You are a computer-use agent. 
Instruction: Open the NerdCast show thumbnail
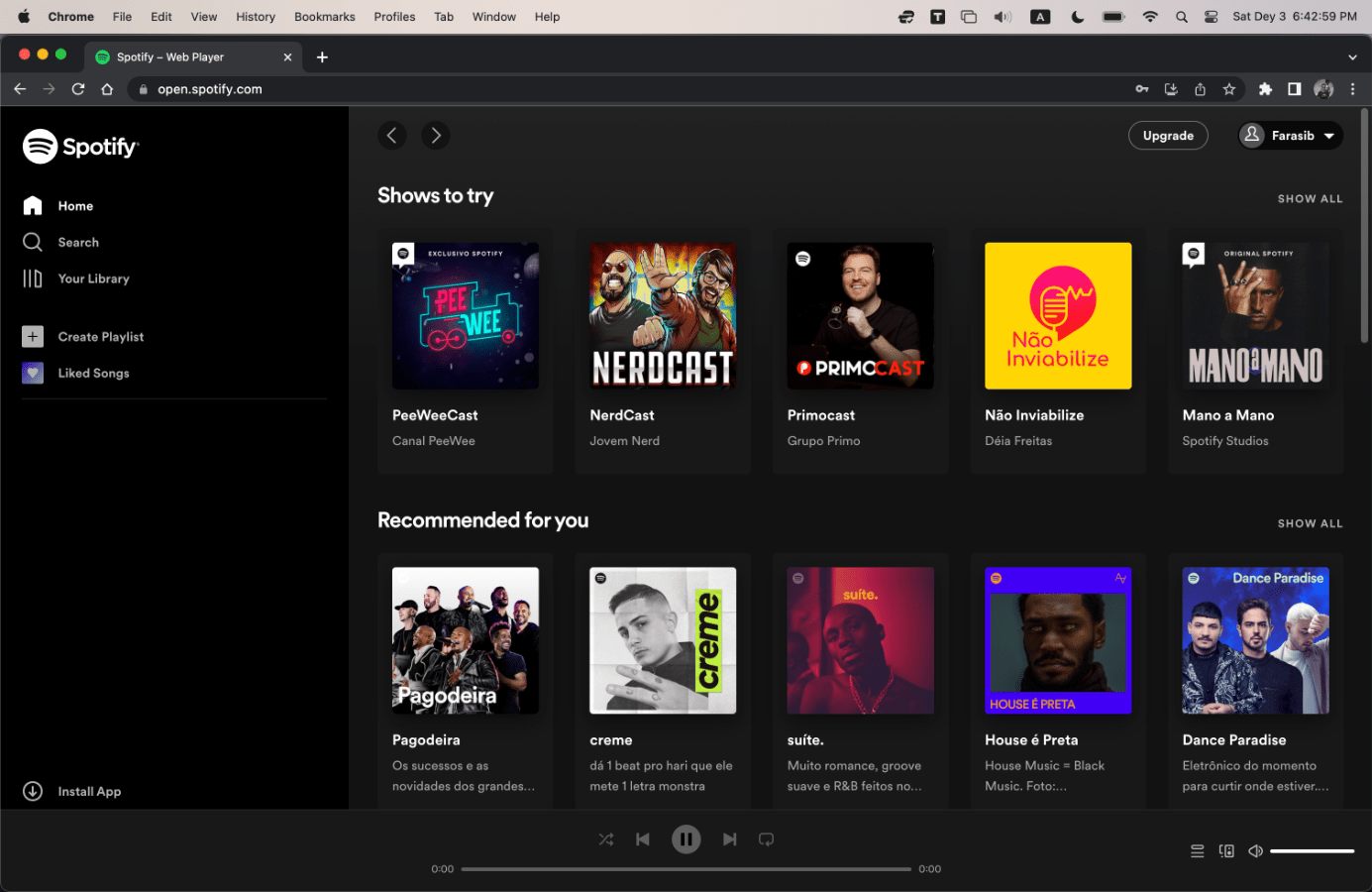(663, 316)
